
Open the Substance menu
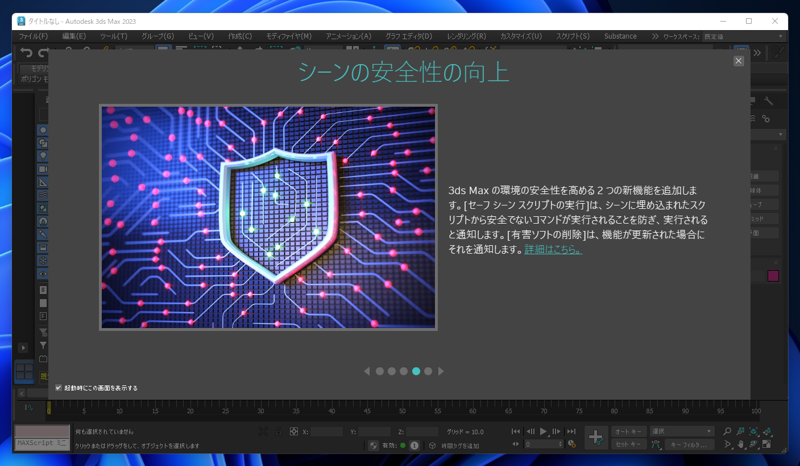620,36
